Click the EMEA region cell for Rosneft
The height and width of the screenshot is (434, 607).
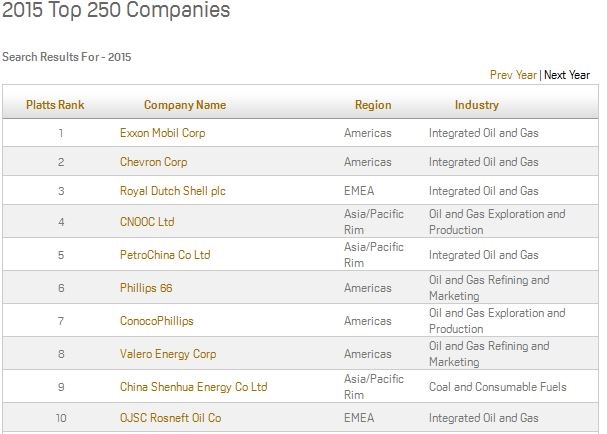360,418
